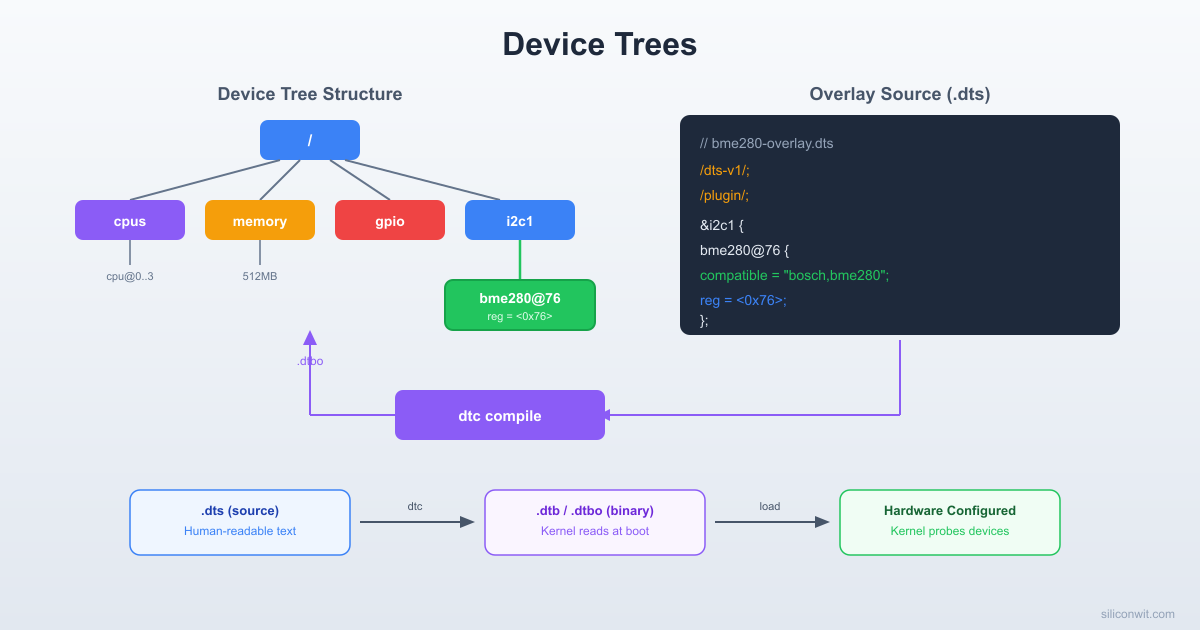Select the dark Overlay Source code panel
The width and height of the screenshot is (1200, 630).
tap(900, 225)
